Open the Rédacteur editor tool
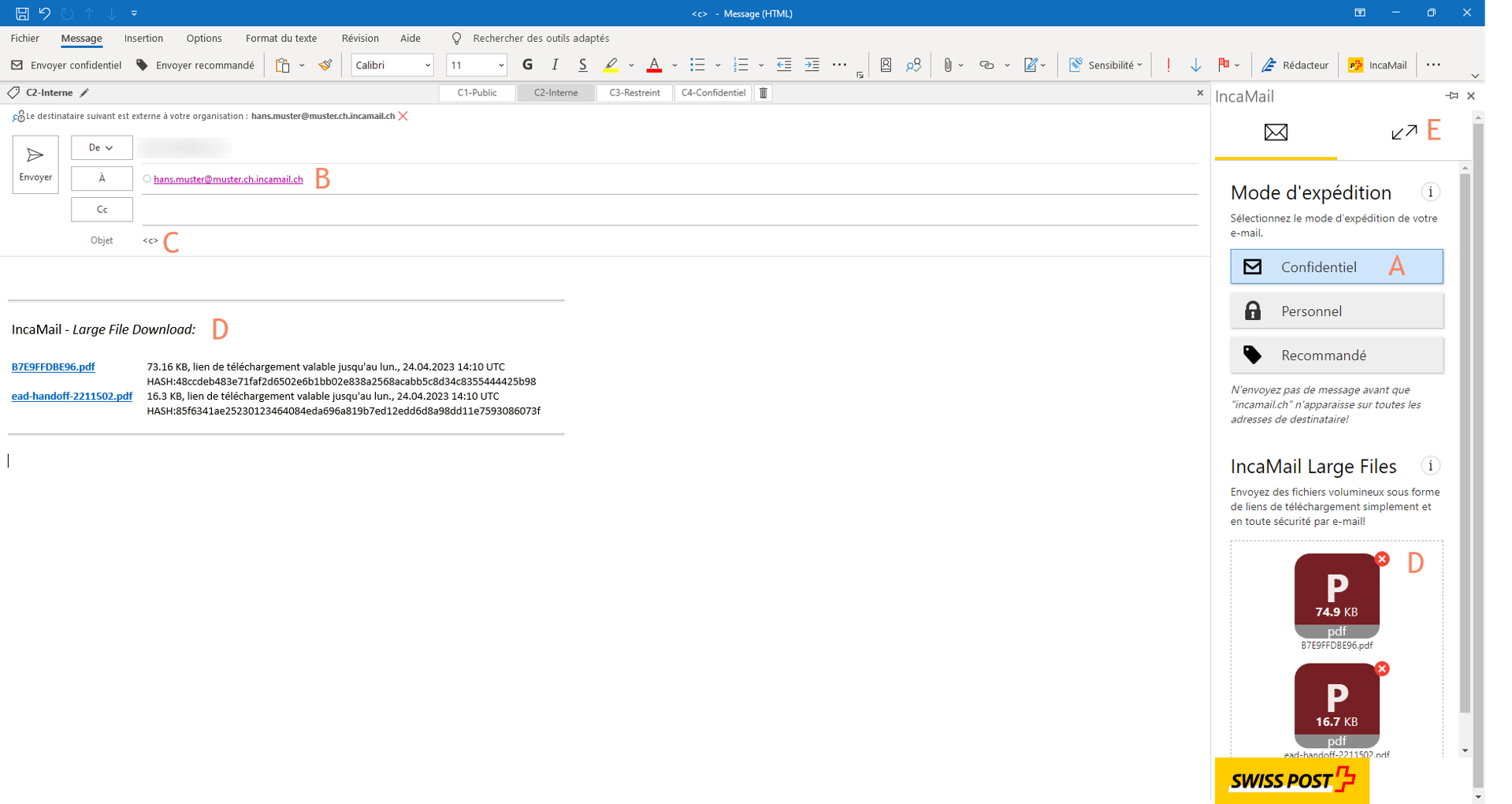 click(x=1295, y=65)
